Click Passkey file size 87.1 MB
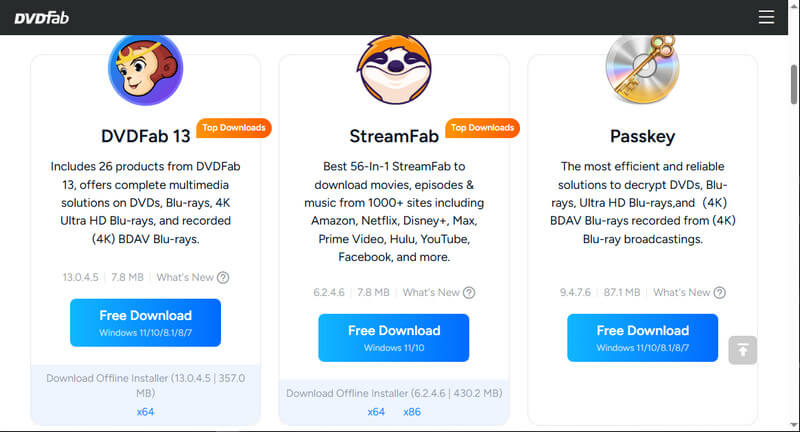This screenshot has height=432, width=800. 621,293
